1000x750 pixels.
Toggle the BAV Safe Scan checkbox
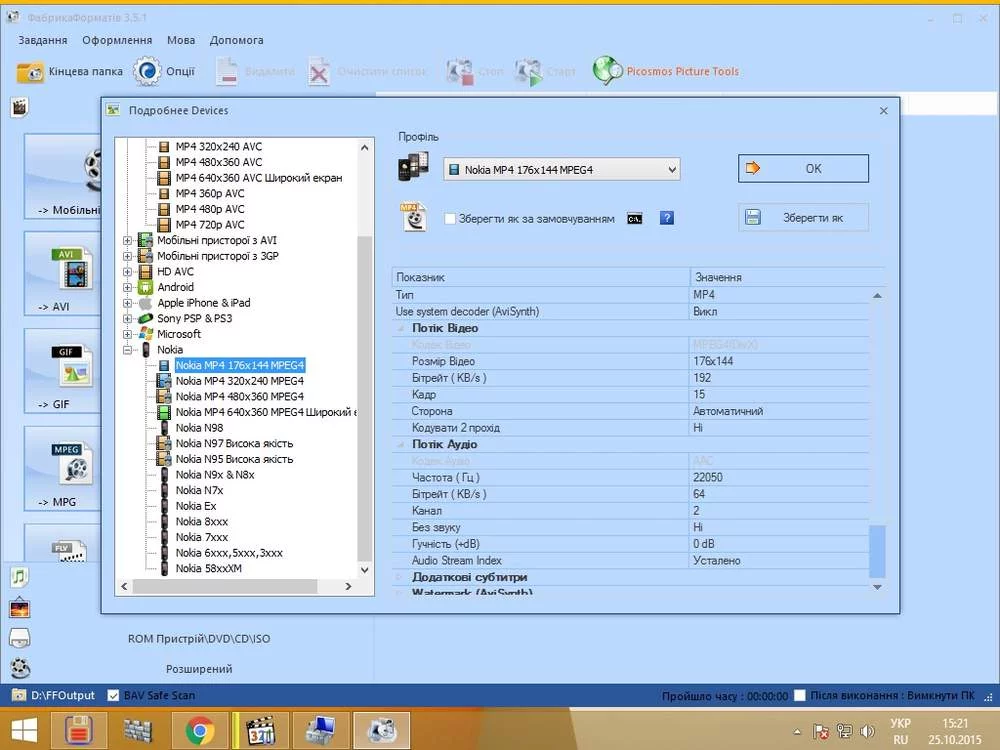[113, 695]
